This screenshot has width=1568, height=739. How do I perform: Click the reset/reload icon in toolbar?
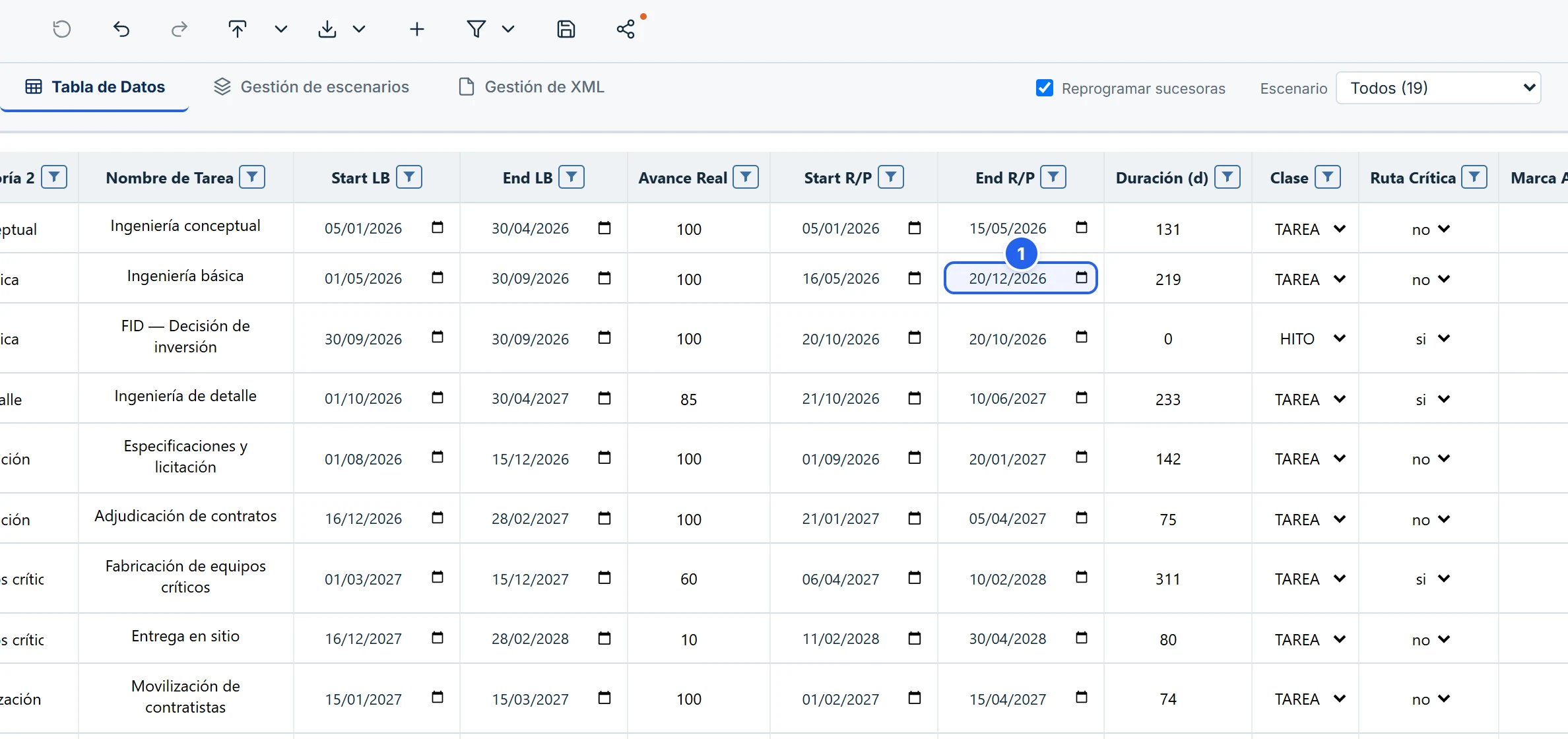[62, 29]
